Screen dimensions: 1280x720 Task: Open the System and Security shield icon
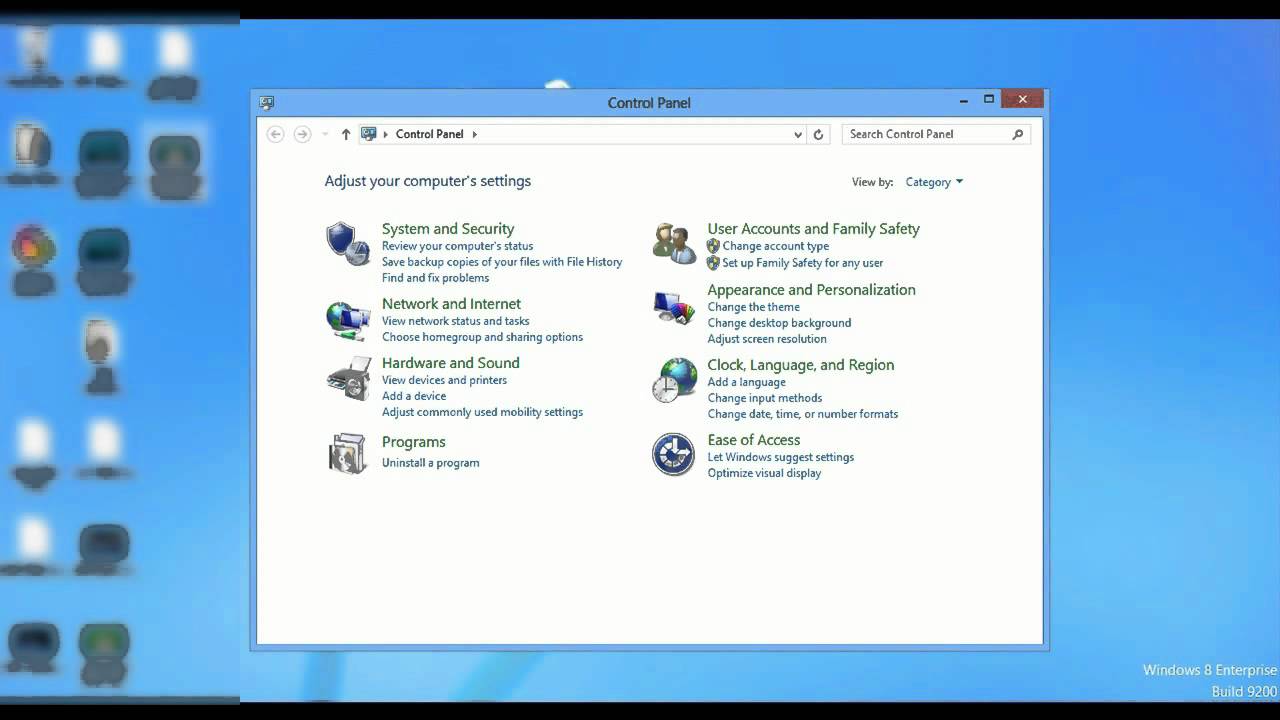click(x=348, y=244)
